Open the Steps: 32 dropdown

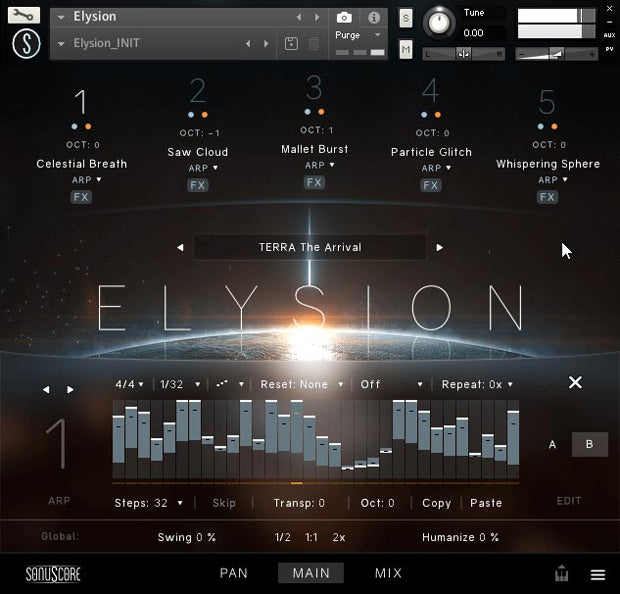(149, 503)
